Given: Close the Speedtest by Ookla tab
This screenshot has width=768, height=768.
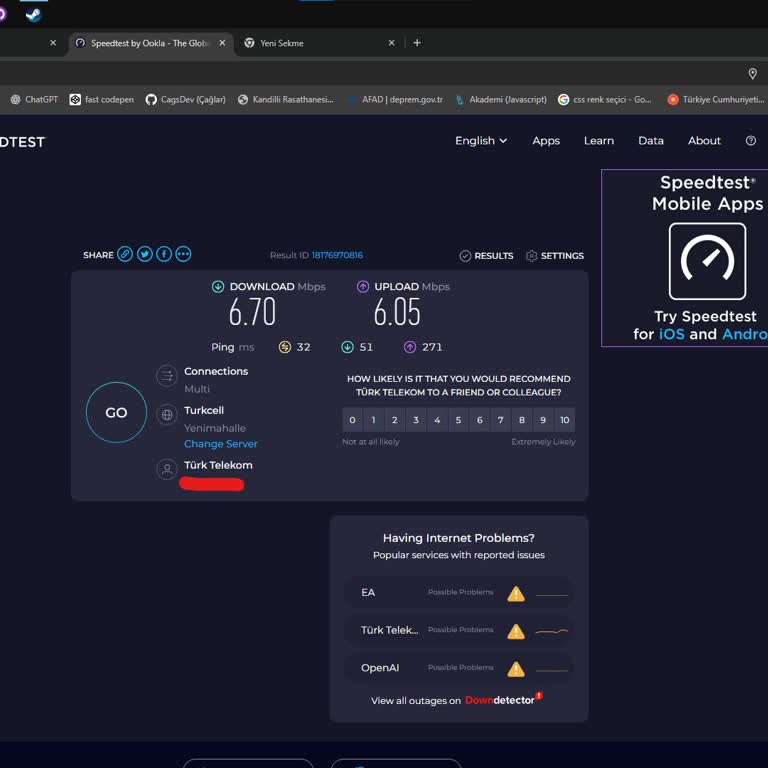Looking at the screenshot, I should (222, 43).
